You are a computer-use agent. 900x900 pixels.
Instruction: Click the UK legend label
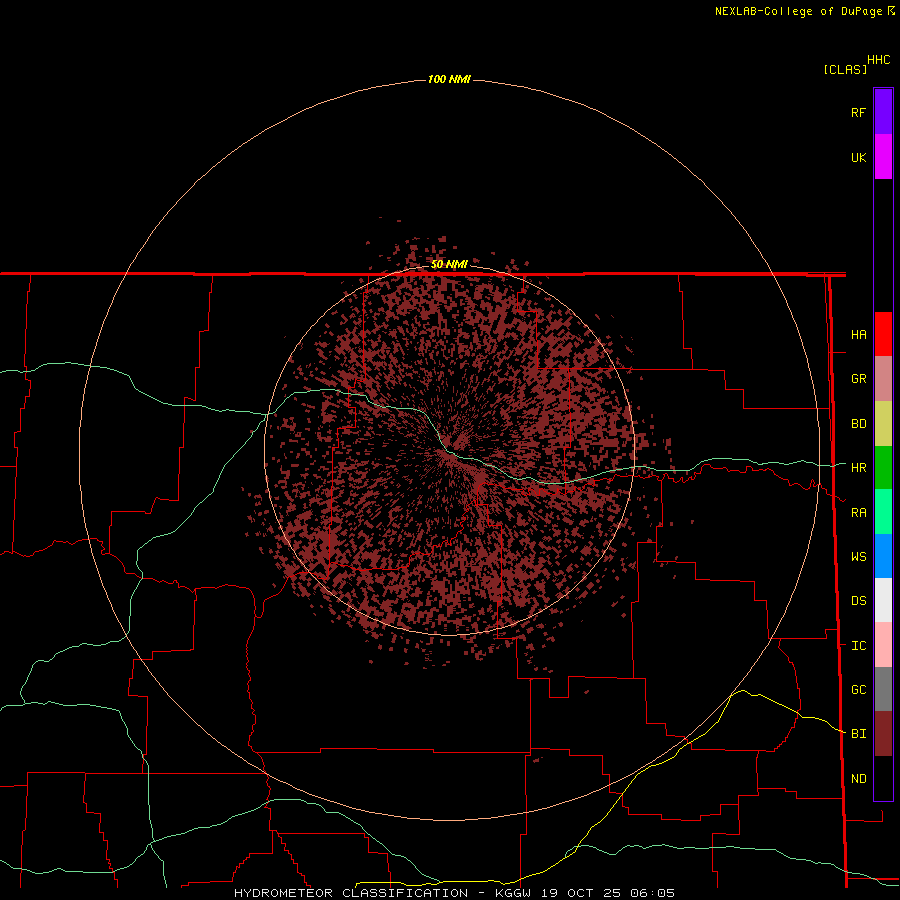coord(858,157)
